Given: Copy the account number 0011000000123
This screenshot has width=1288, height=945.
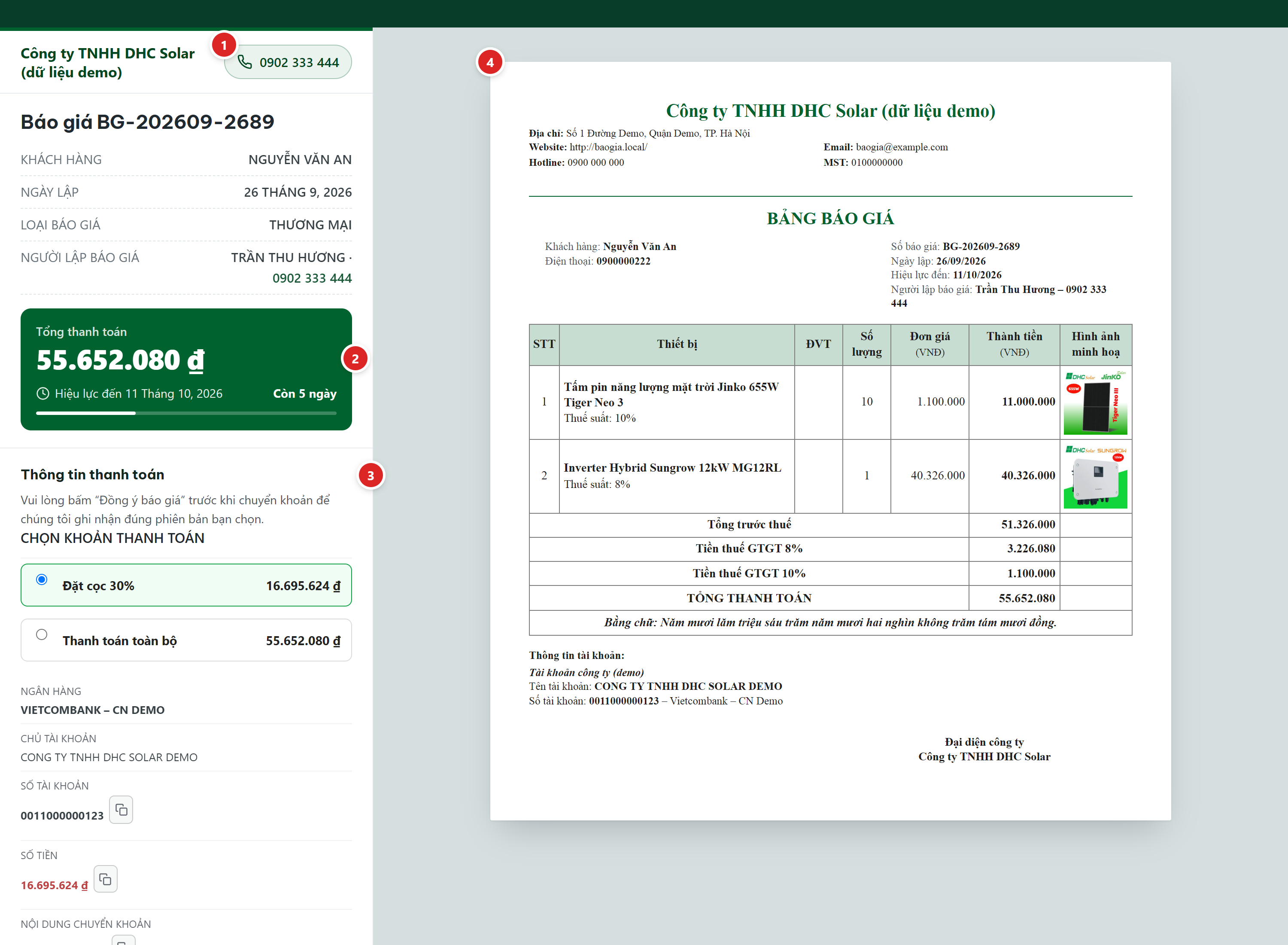Looking at the screenshot, I should [x=121, y=809].
